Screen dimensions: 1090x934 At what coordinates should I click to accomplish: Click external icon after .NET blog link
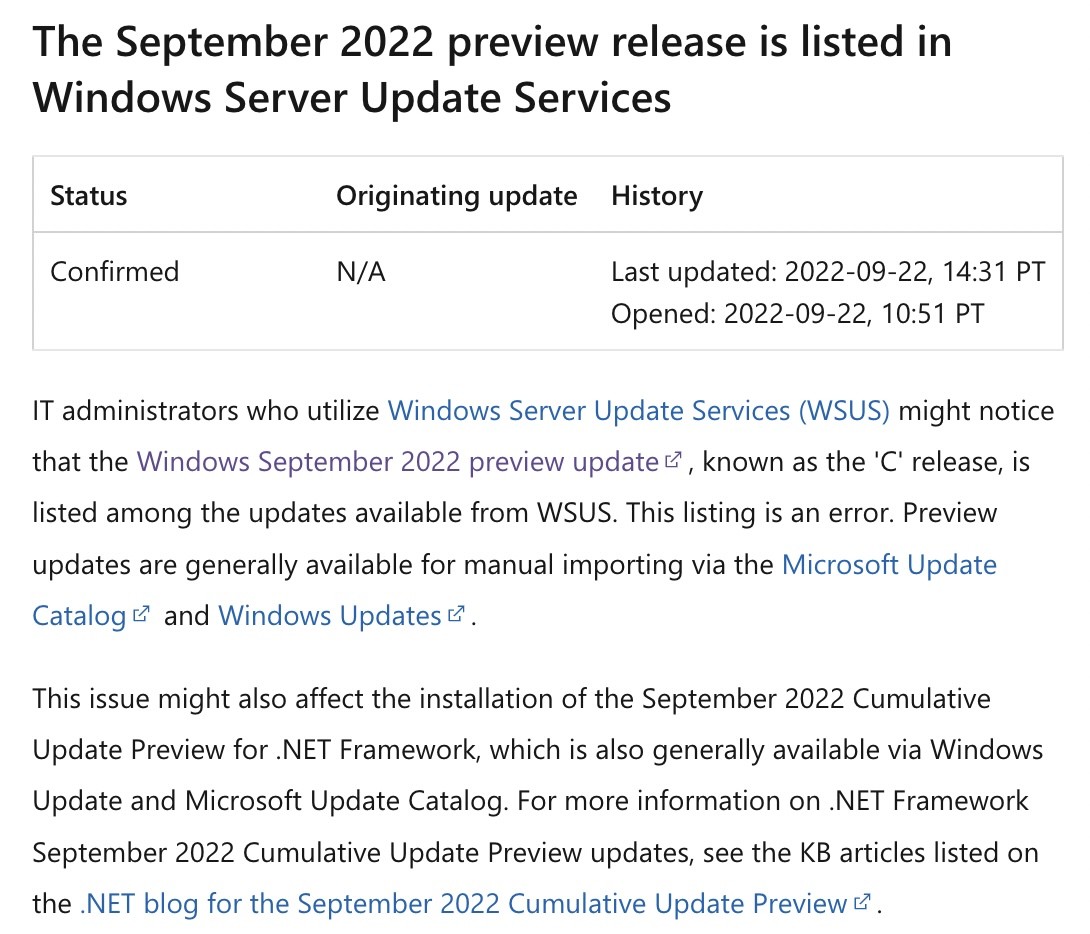click(862, 902)
